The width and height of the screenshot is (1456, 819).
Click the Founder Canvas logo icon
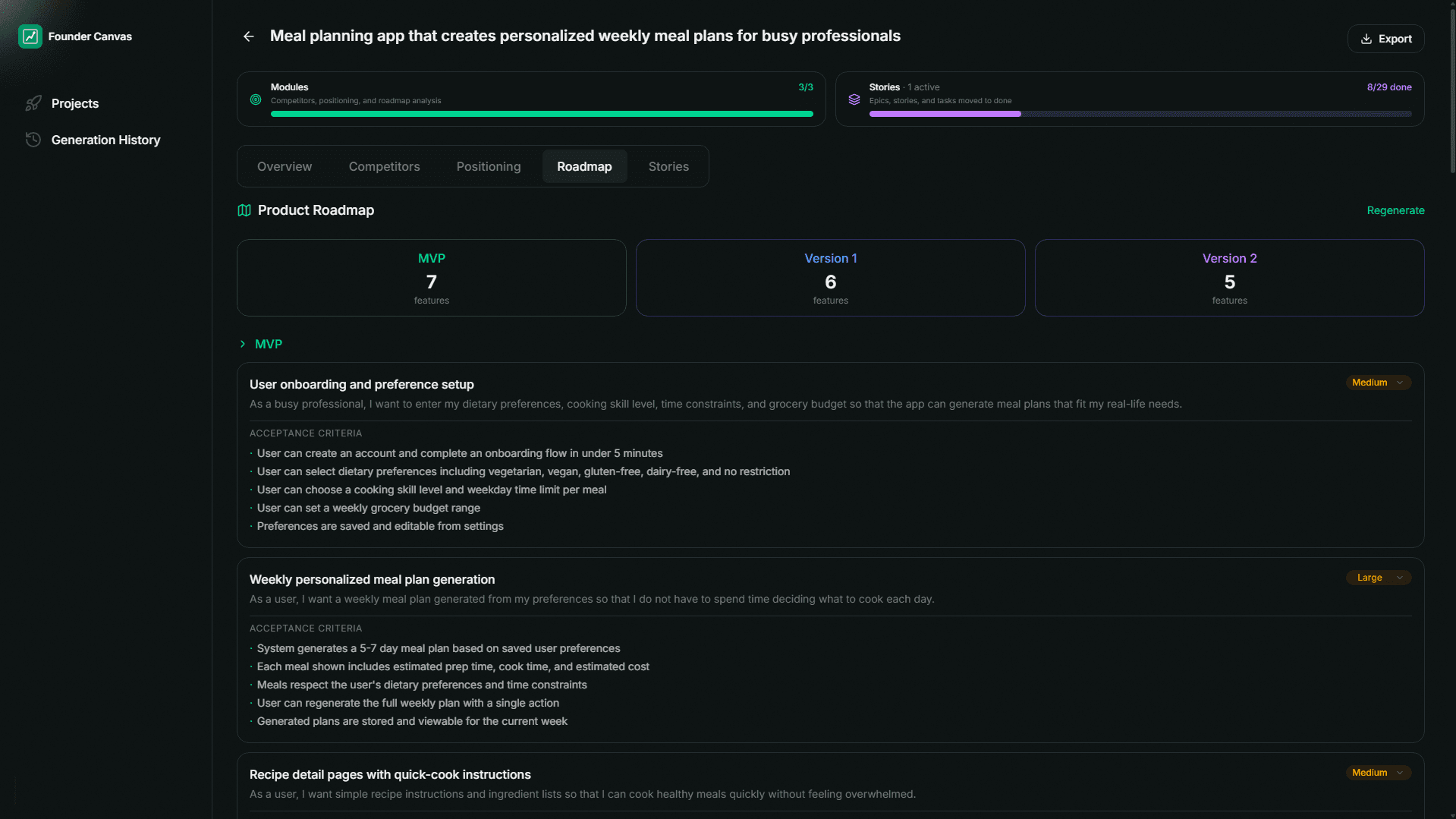coord(30,36)
